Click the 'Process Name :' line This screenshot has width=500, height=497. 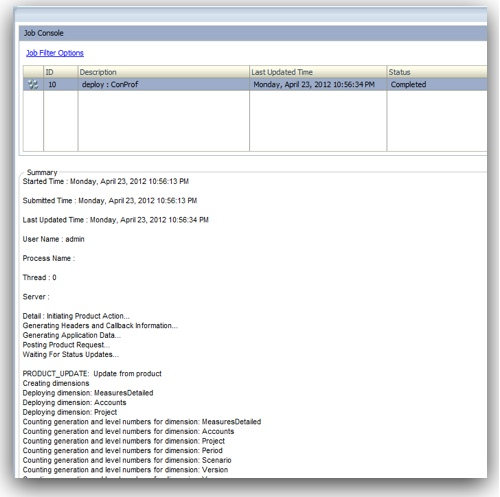tap(49, 258)
